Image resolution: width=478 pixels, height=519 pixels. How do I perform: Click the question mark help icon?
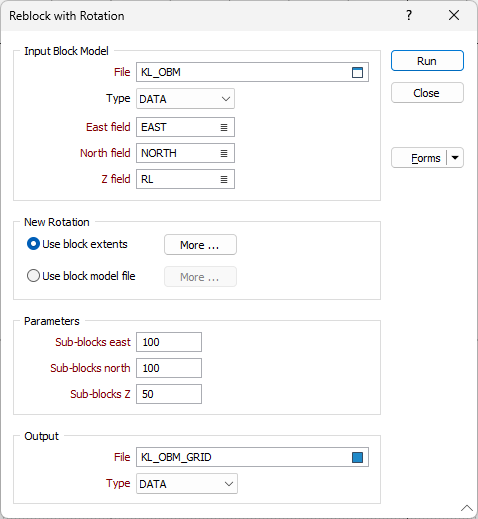(x=409, y=15)
